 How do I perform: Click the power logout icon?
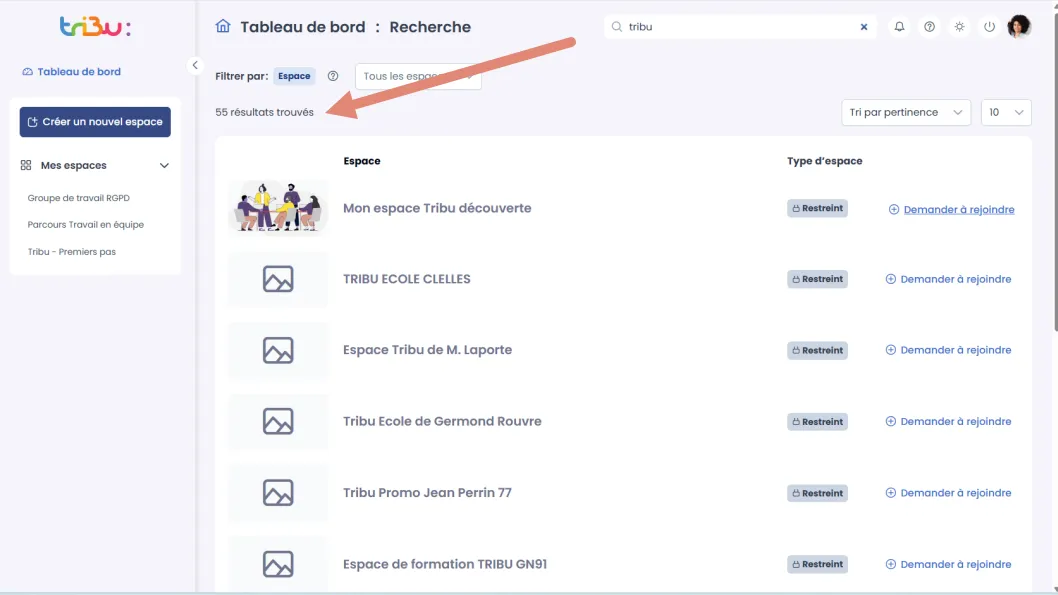pyautogui.click(x=989, y=27)
